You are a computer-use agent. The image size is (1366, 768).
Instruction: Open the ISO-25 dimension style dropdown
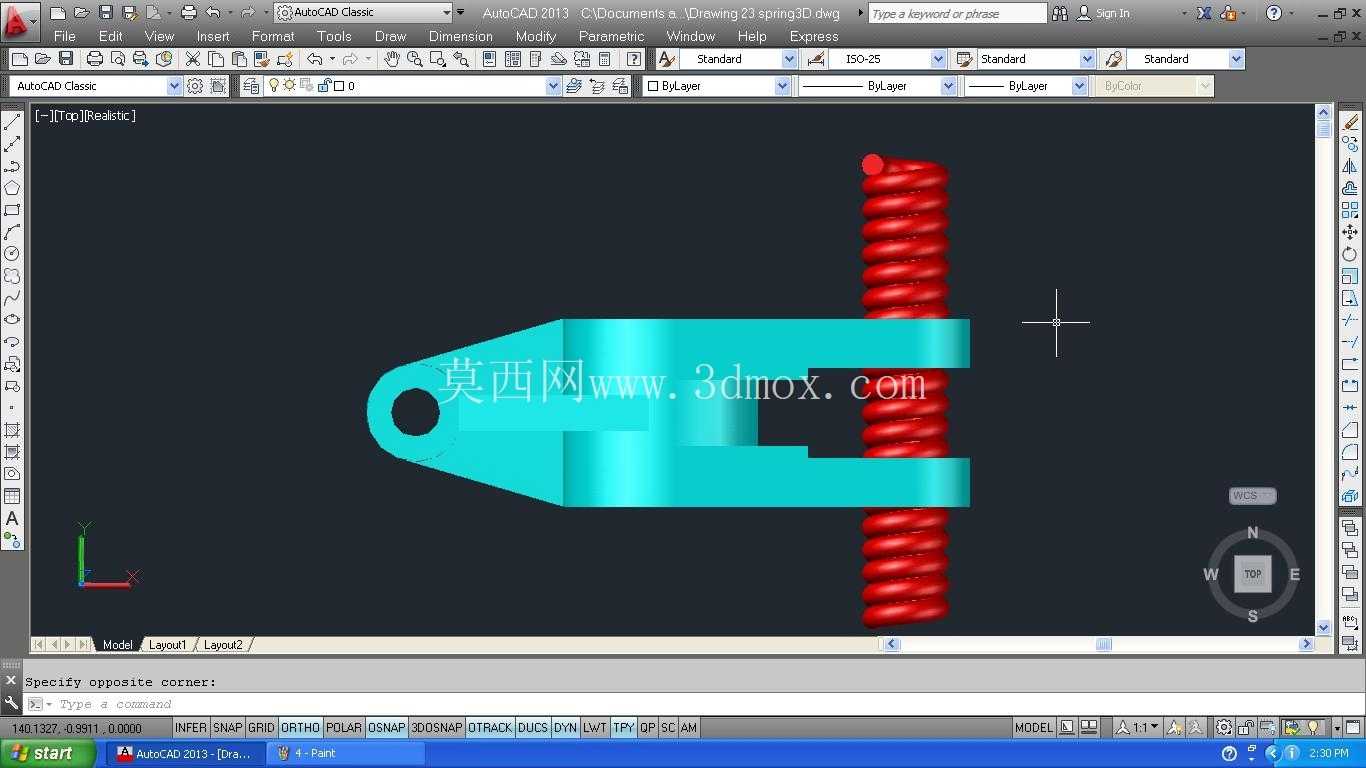click(x=938, y=59)
